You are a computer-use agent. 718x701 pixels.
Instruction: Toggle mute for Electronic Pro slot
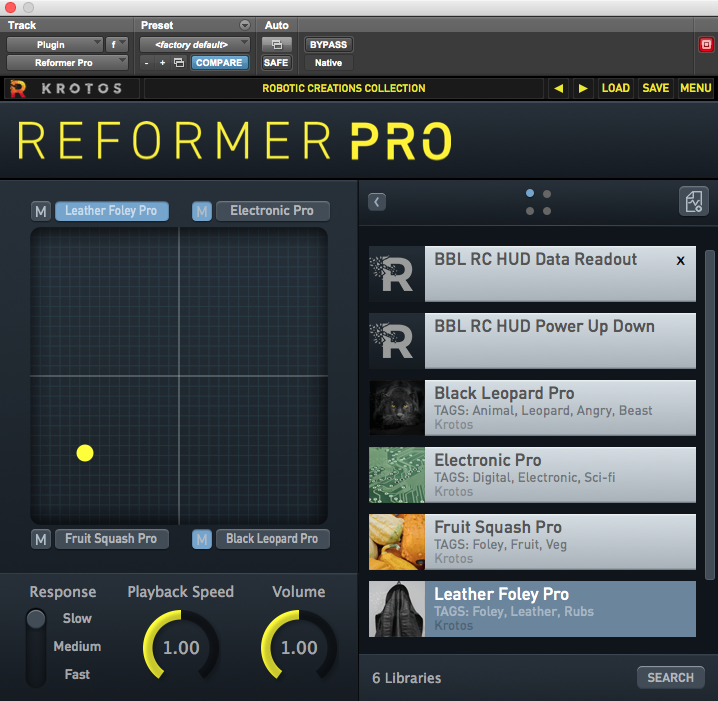pos(201,212)
